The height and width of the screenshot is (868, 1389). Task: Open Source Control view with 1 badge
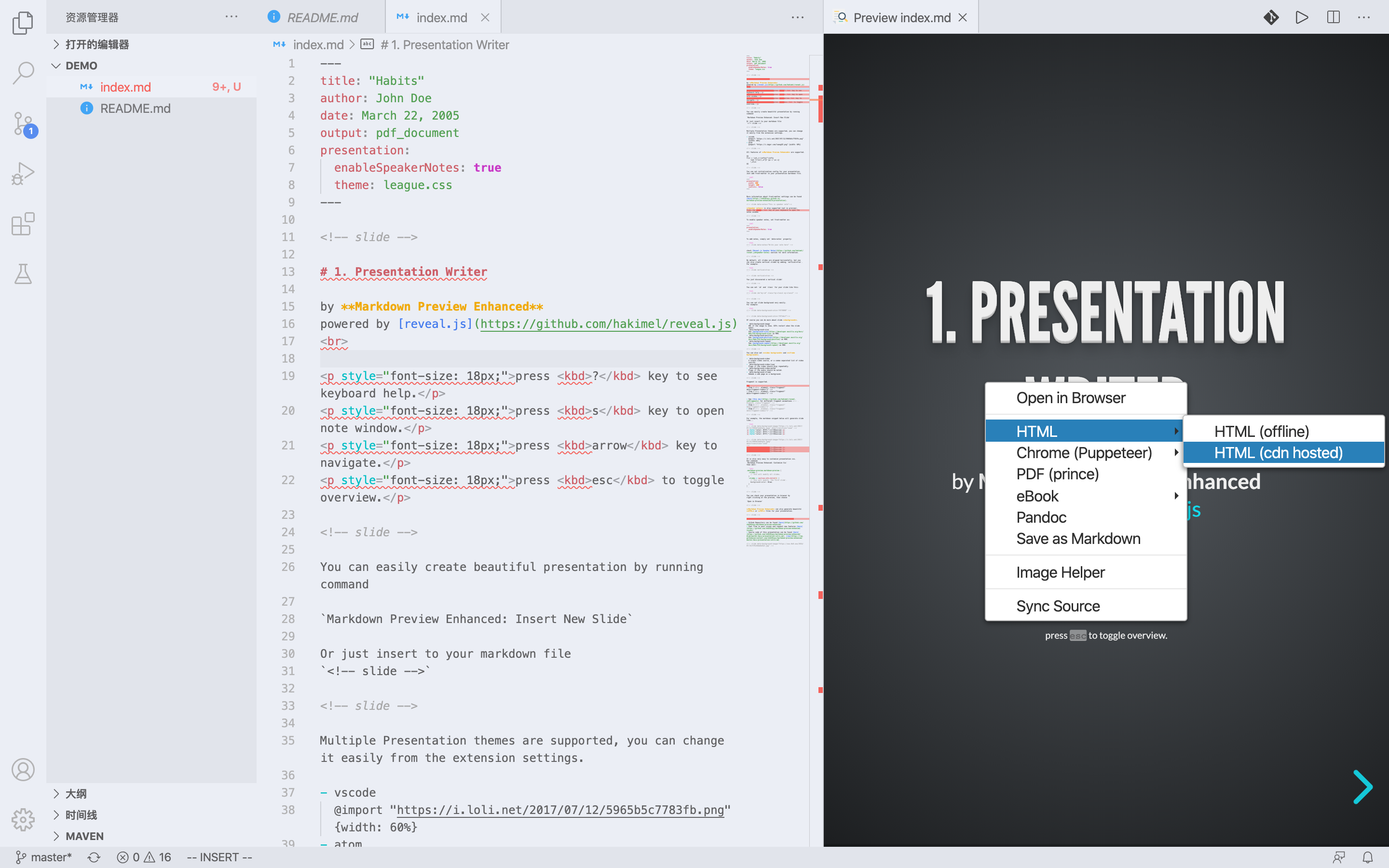(x=24, y=123)
